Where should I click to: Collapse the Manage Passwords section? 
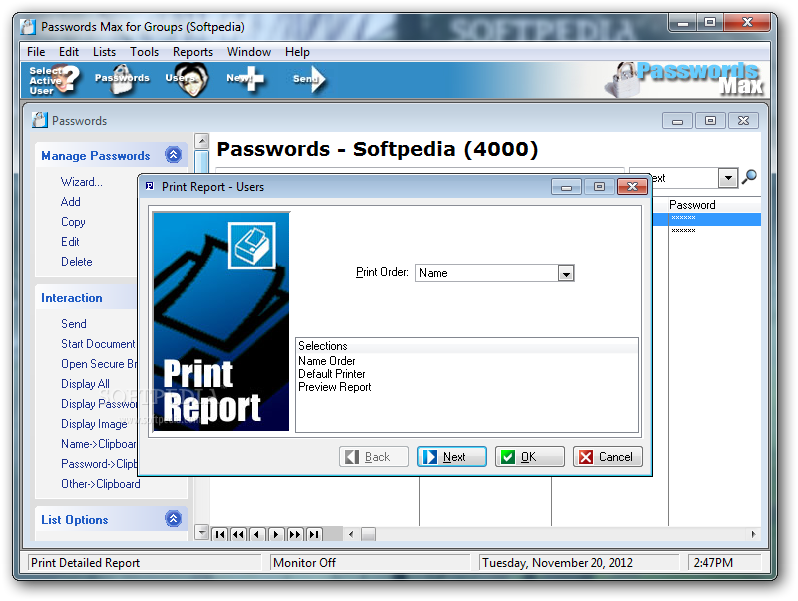pyautogui.click(x=174, y=154)
